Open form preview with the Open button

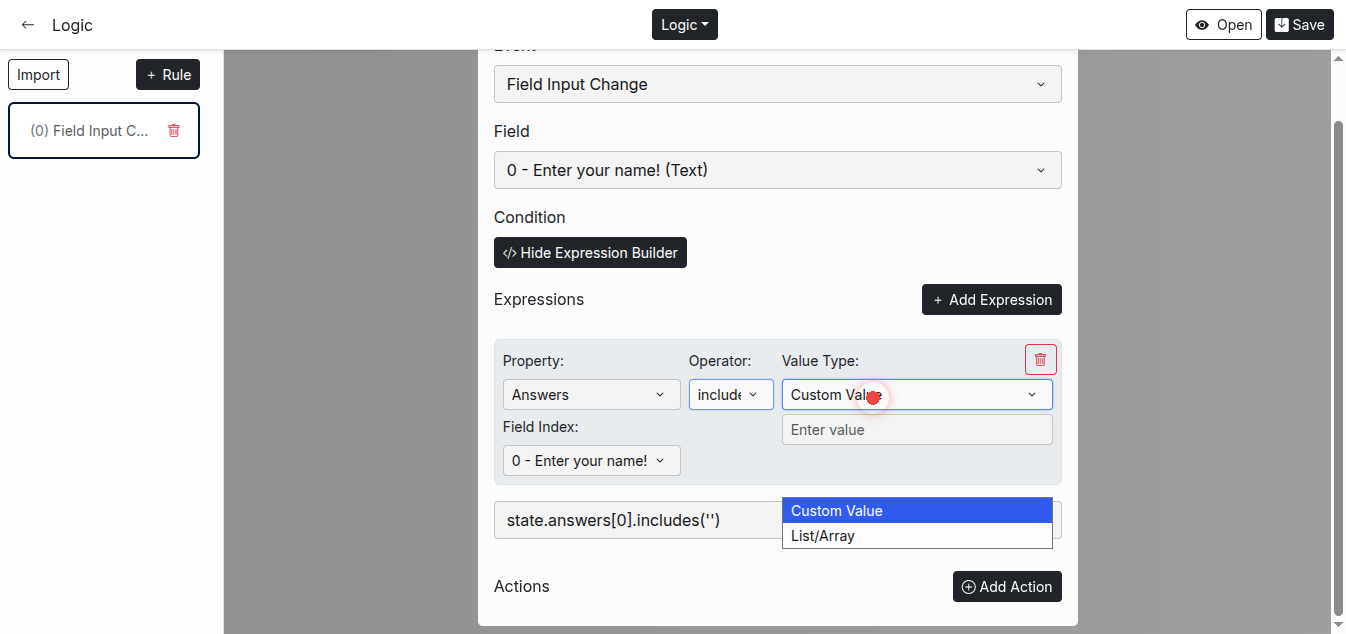(x=1223, y=25)
